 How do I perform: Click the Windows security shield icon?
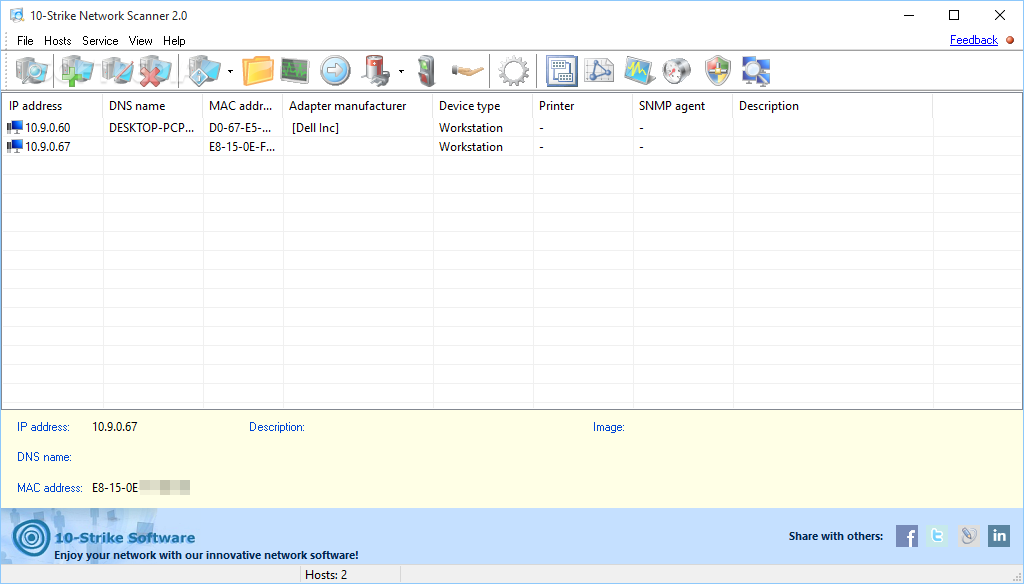click(718, 71)
